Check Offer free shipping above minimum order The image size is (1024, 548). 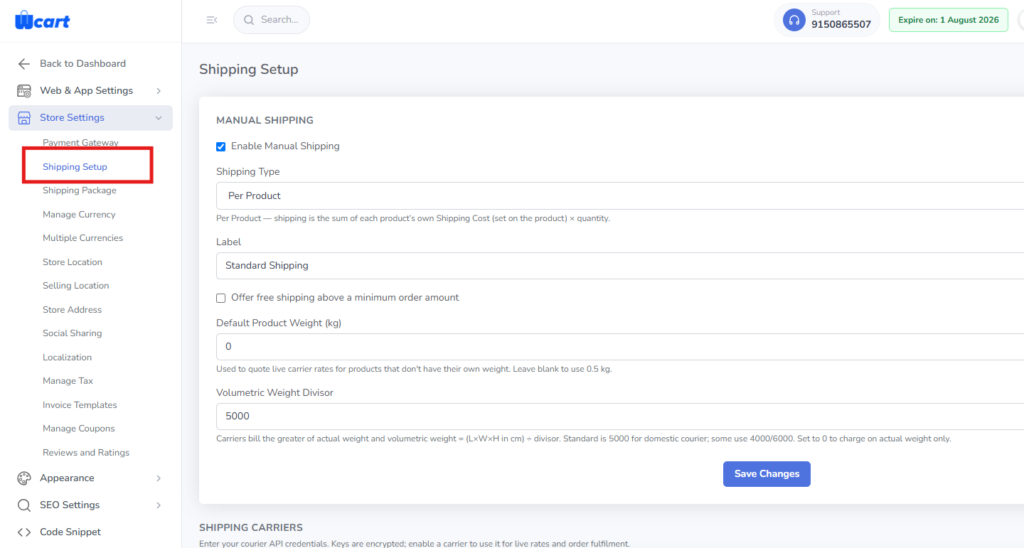[221, 298]
